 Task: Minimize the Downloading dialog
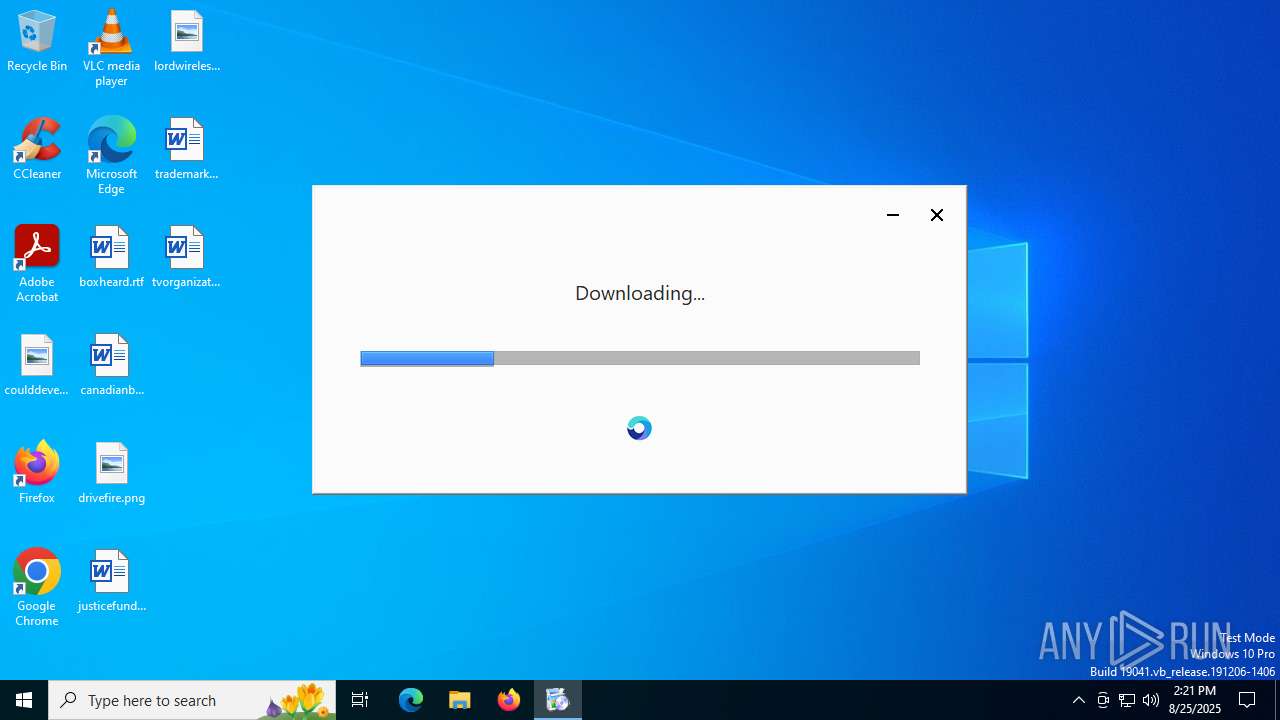click(x=893, y=215)
